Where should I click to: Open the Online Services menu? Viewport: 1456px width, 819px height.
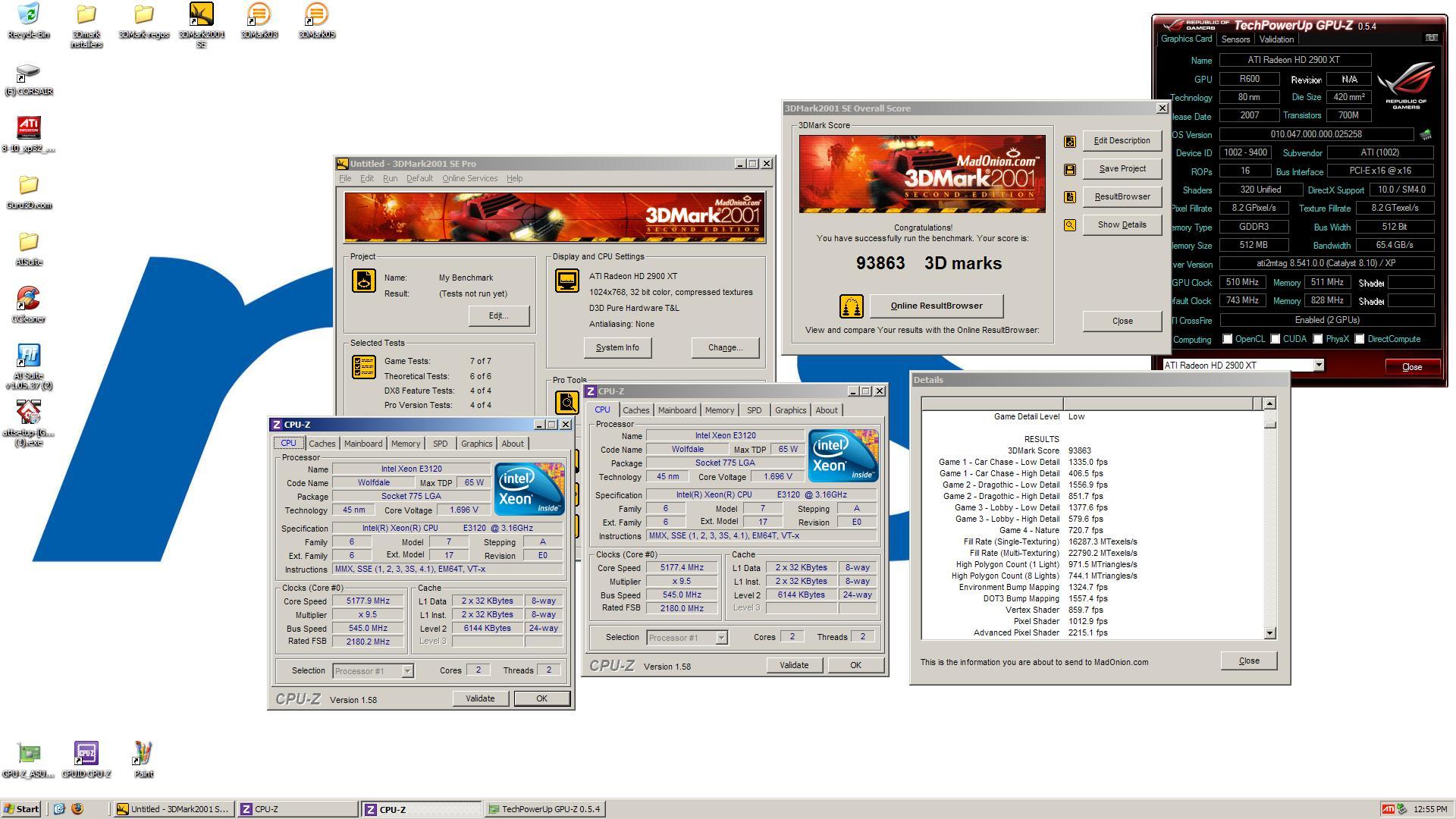click(469, 178)
